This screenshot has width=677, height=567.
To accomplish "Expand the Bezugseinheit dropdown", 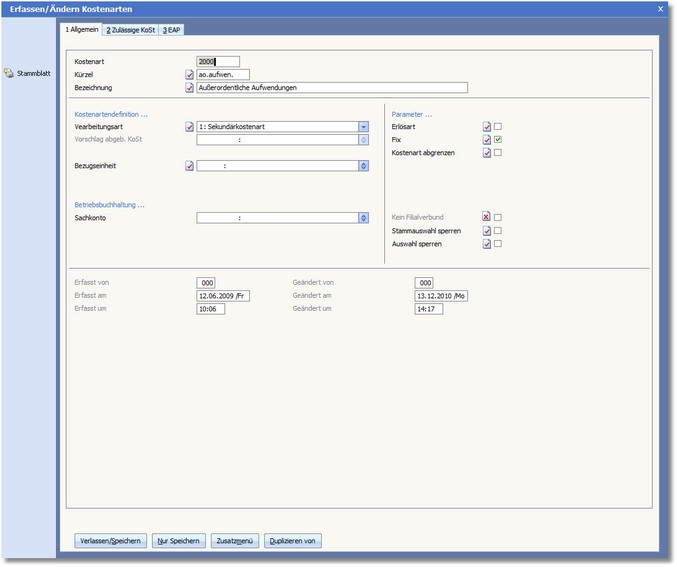I will [363, 166].
